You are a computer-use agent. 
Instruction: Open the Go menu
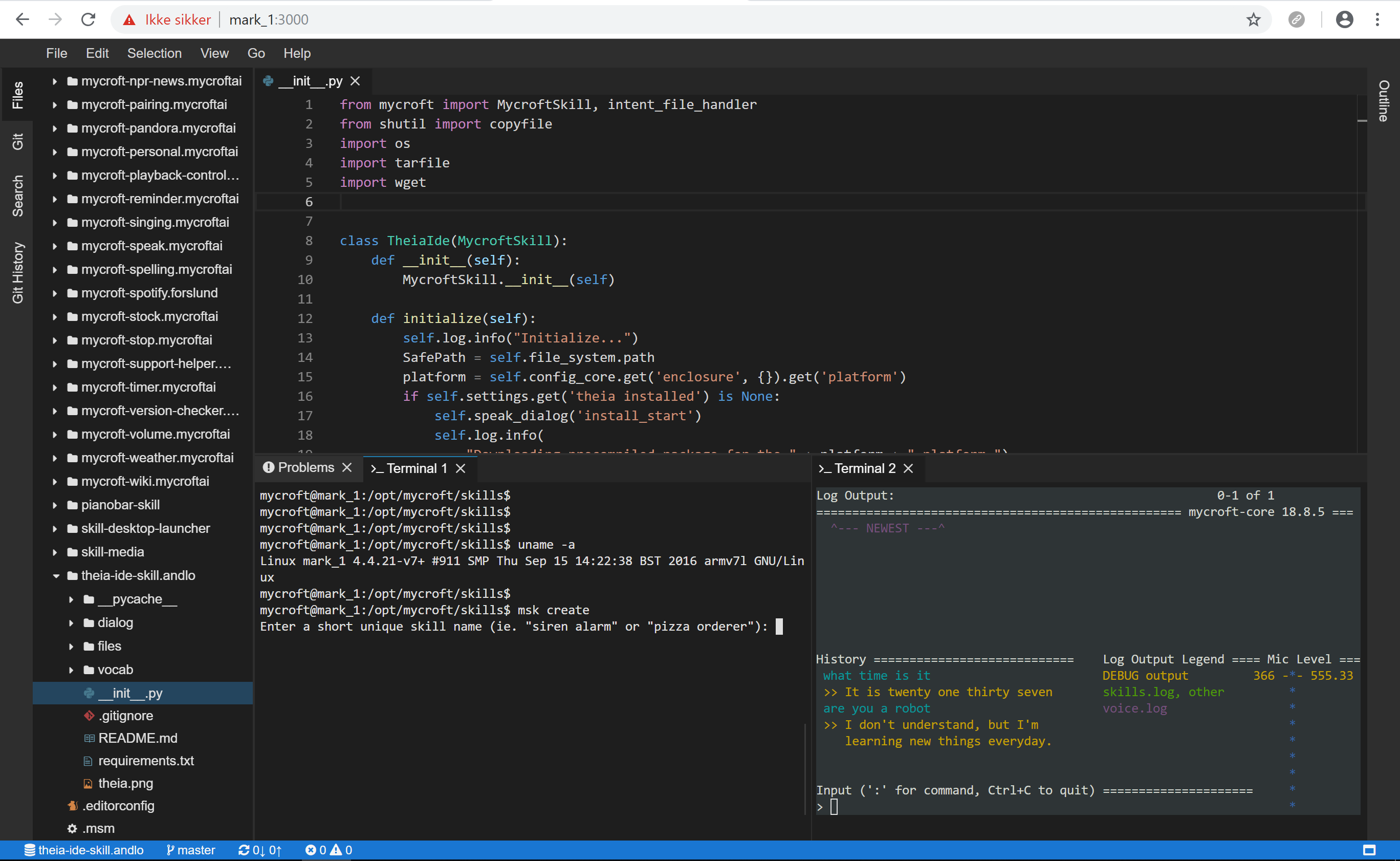[256, 53]
